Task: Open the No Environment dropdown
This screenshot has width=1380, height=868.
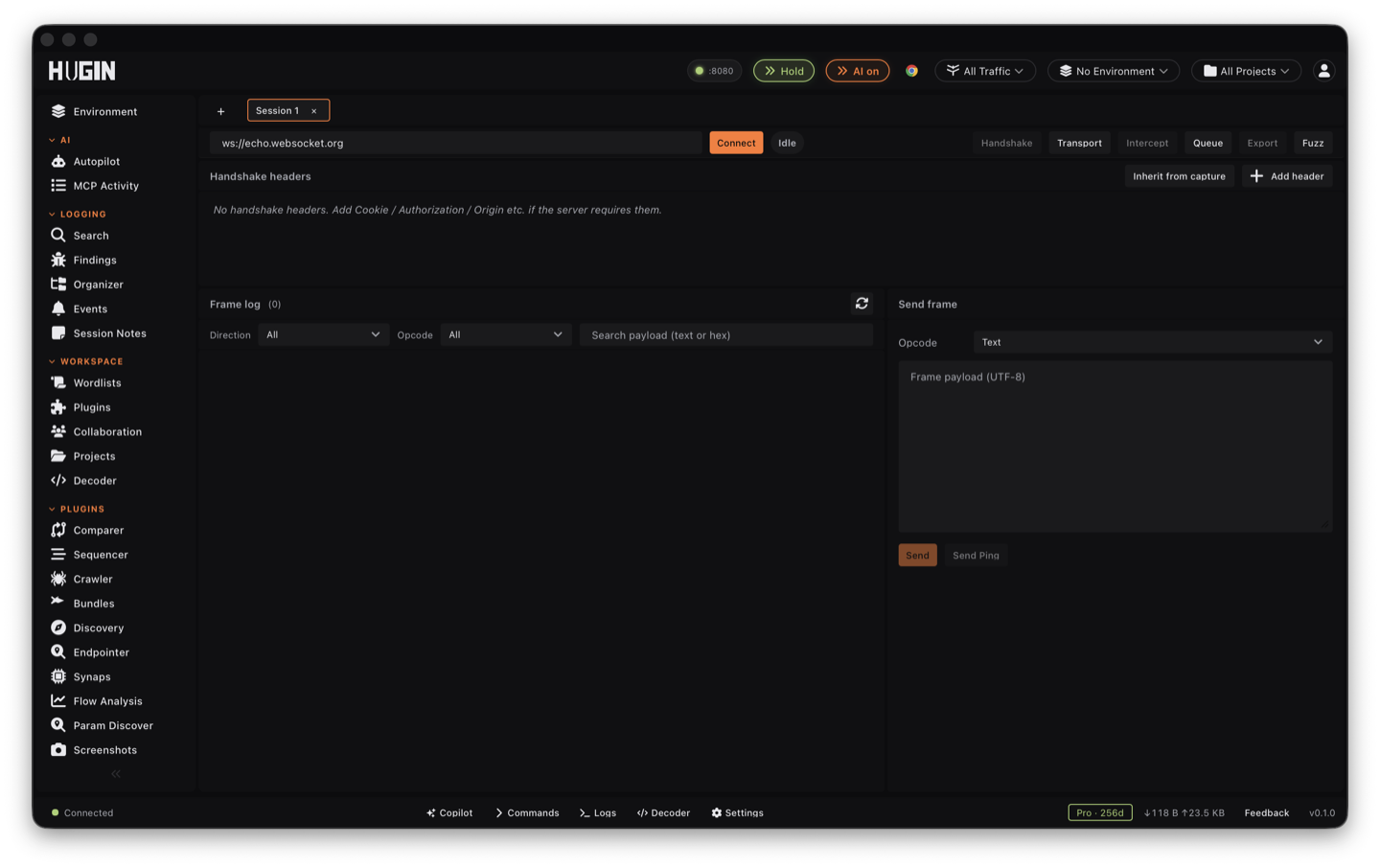Action: tap(1114, 71)
